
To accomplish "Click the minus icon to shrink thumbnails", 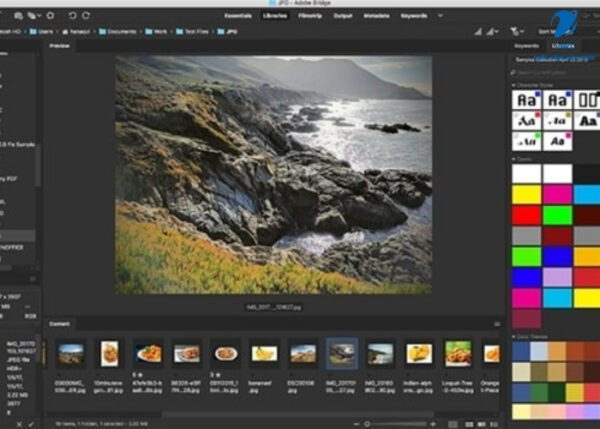I will [357, 424].
